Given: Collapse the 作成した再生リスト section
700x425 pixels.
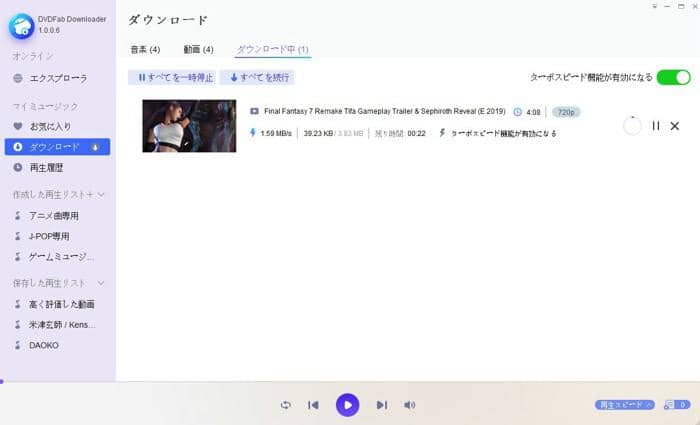Looking at the screenshot, I should coord(101,194).
